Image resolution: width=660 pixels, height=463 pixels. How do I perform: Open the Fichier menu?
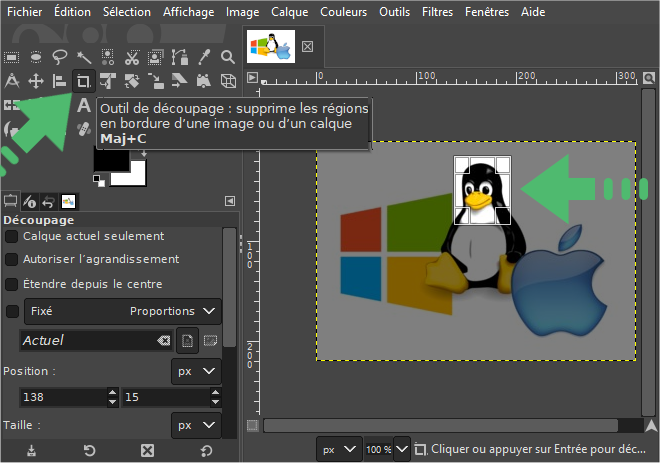(x=24, y=12)
